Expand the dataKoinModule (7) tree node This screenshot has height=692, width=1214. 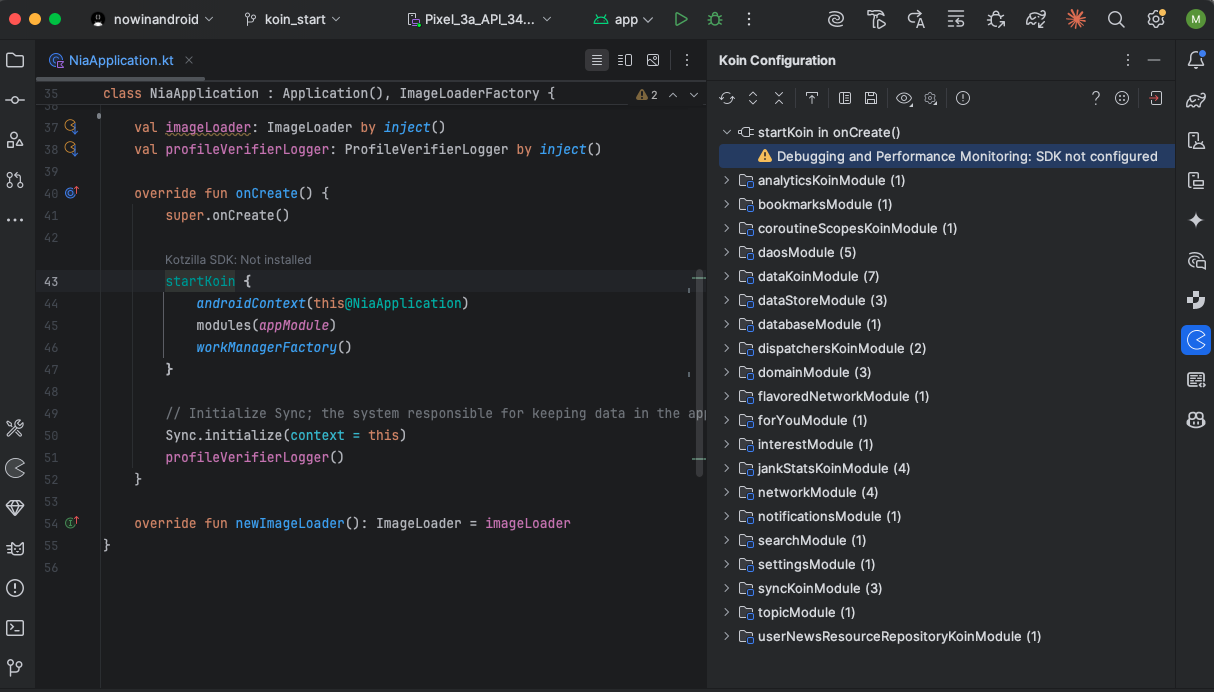(x=727, y=276)
